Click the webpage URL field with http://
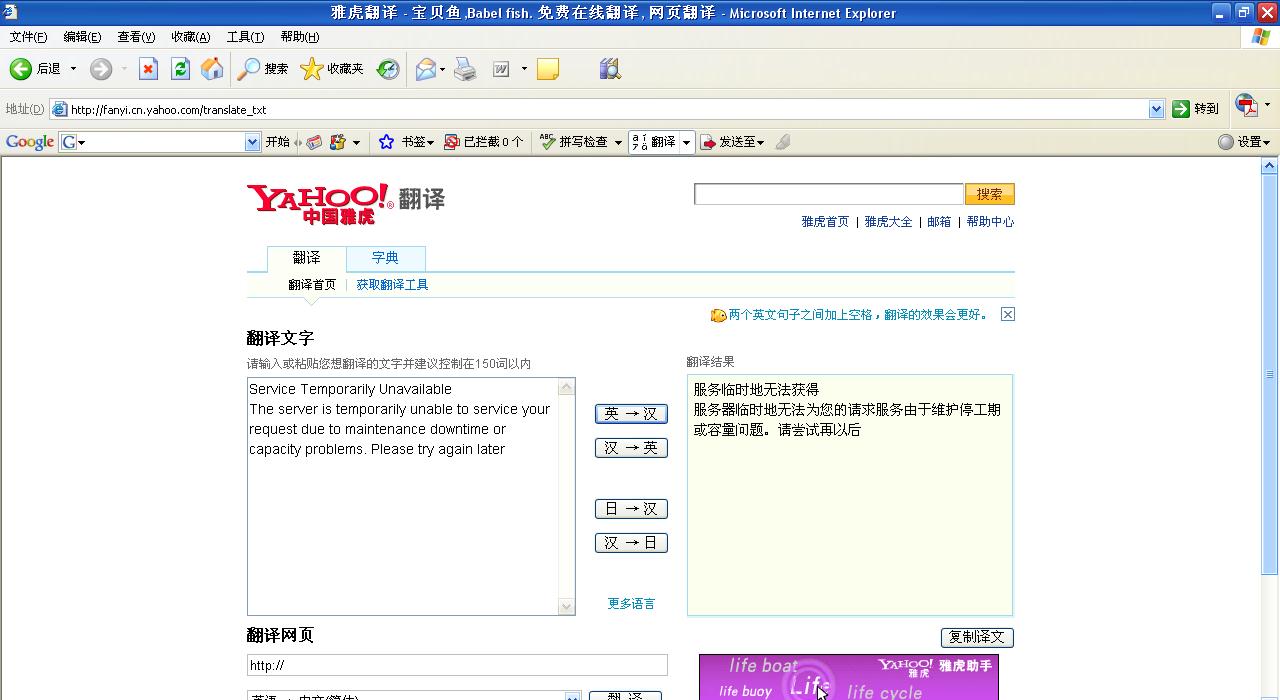The width and height of the screenshot is (1280, 700). 457,665
